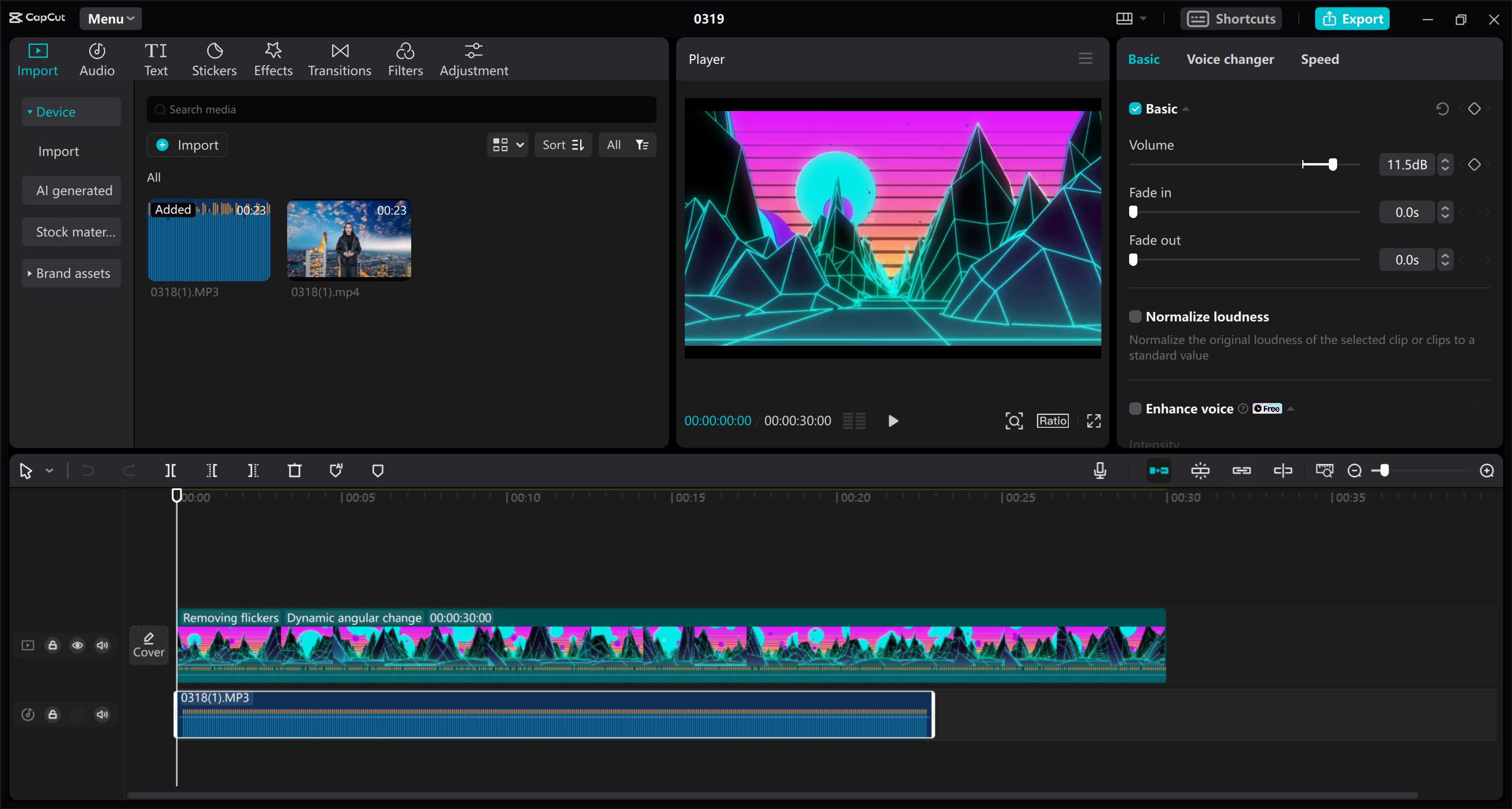1512x809 pixels.
Task: Open the All media filter dropdown
Action: click(x=627, y=145)
